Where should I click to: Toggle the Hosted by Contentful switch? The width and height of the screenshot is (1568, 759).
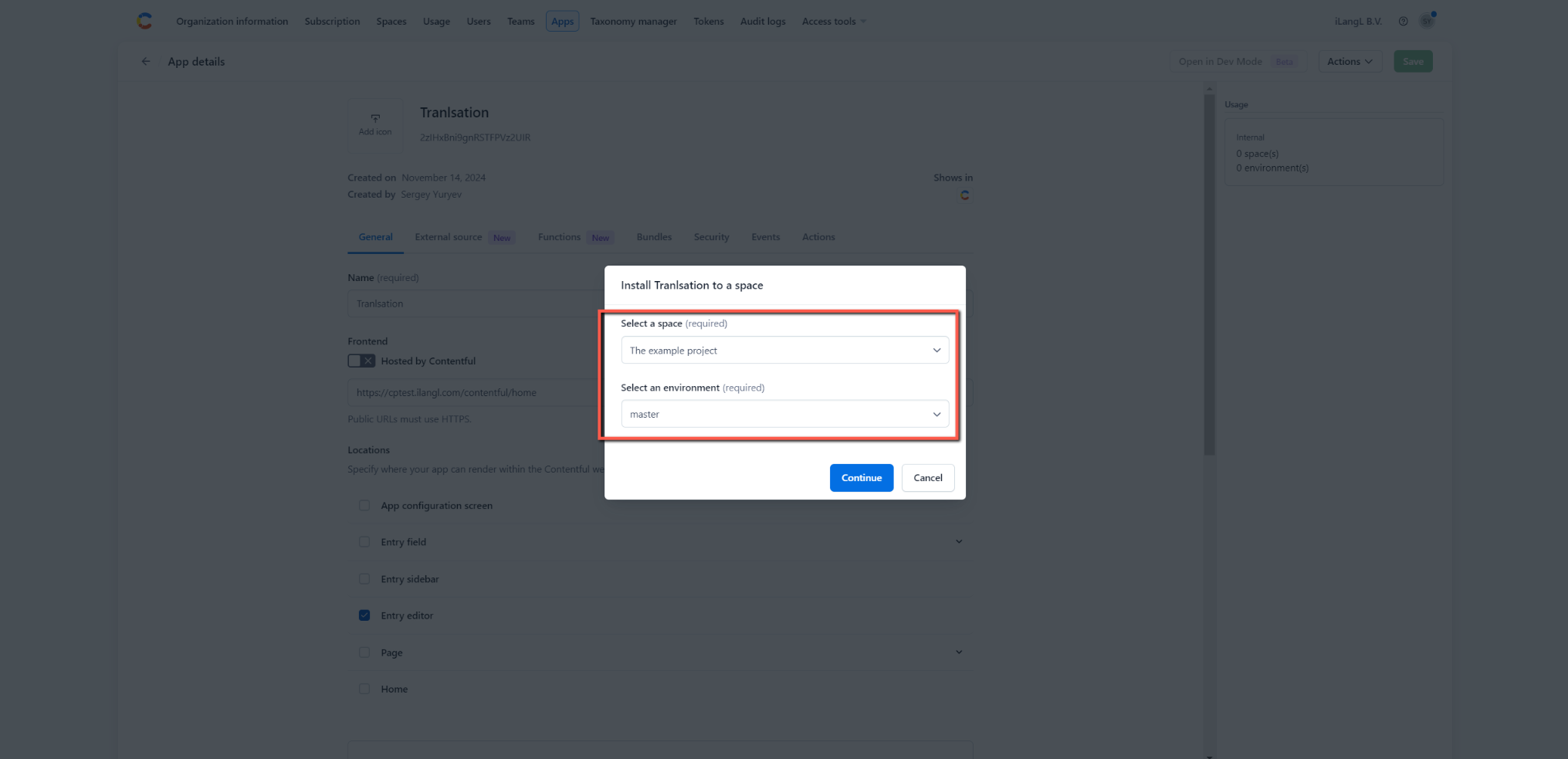[361, 361]
